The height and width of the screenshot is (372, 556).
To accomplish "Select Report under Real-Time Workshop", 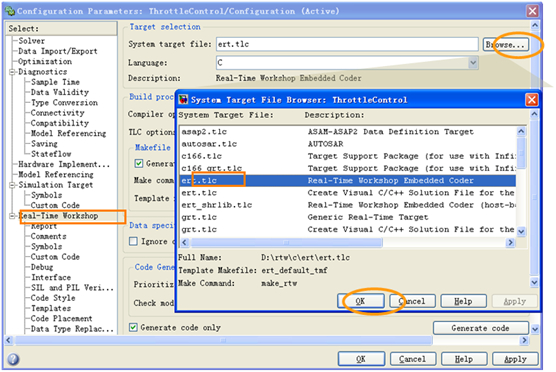I will (x=44, y=226).
